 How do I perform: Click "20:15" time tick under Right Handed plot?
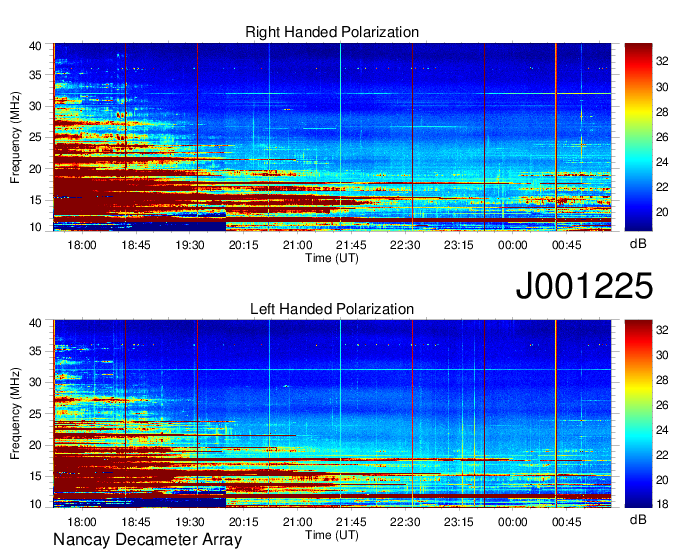tap(244, 245)
